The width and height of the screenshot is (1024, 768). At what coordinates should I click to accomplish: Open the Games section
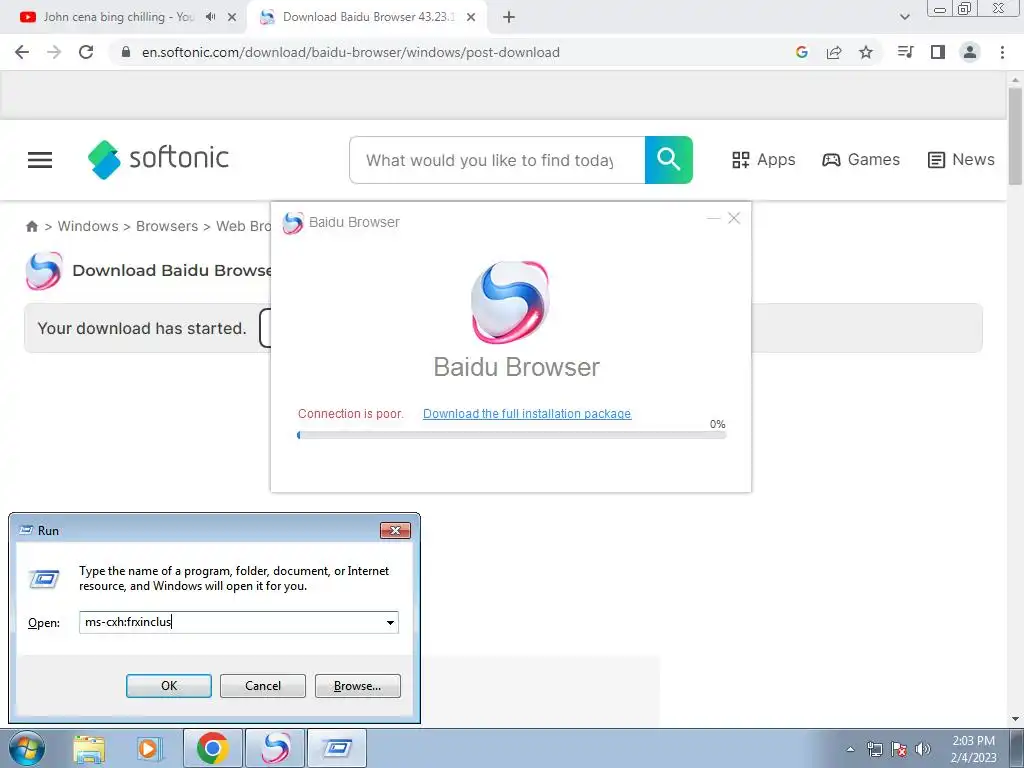(x=861, y=159)
